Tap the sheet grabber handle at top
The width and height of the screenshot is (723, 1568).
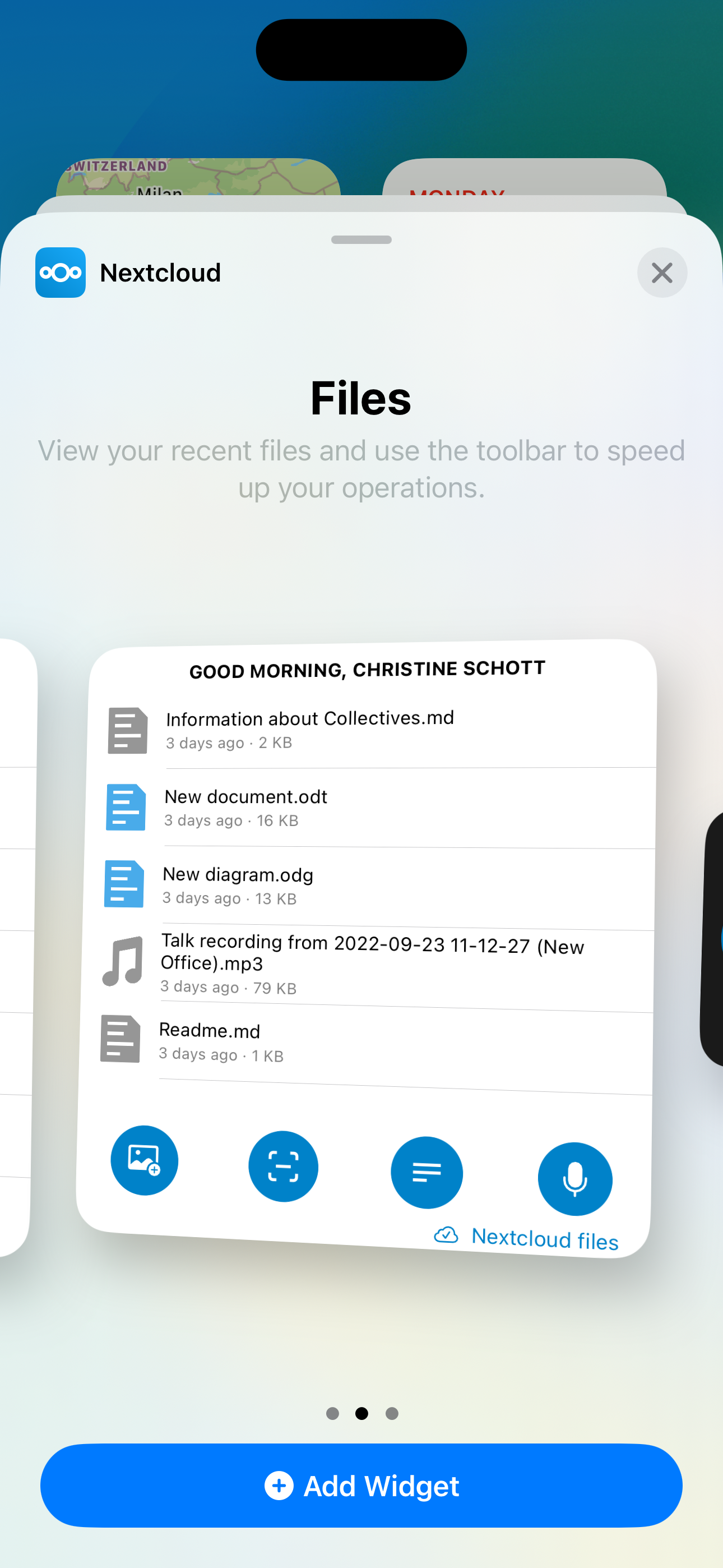(361, 240)
